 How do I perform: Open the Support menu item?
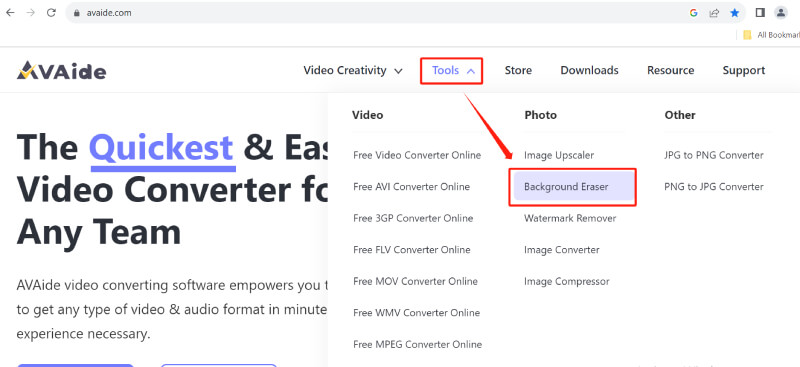(x=743, y=70)
